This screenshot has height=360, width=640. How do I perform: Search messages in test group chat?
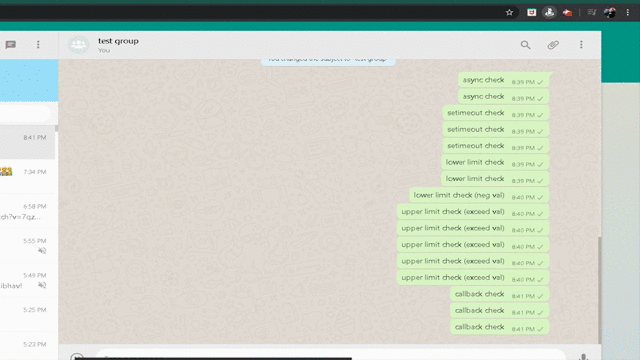tap(525, 44)
